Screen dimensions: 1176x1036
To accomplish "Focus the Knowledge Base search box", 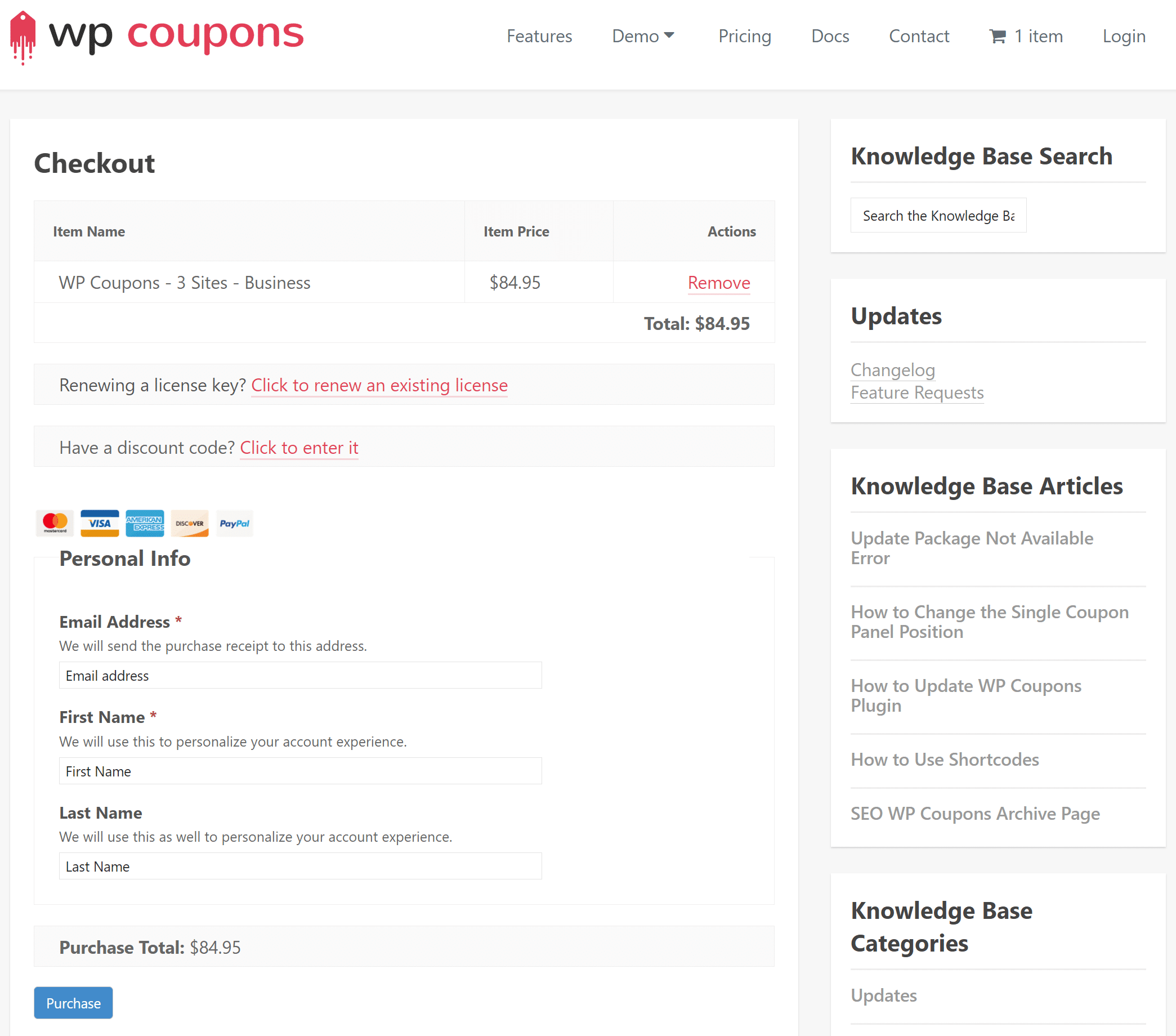I will pyautogui.click(x=938, y=215).
